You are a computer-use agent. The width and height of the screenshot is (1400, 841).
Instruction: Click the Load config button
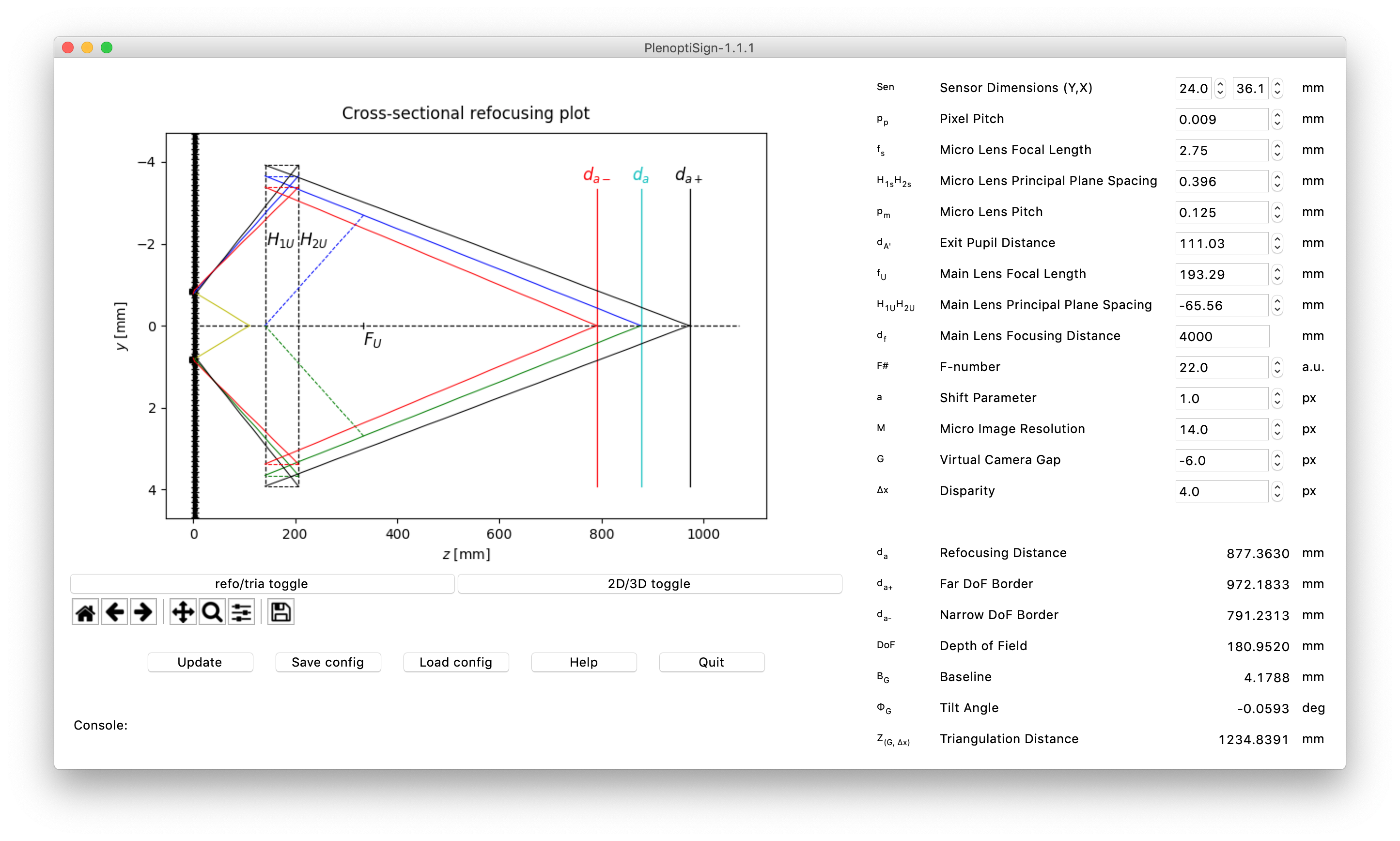coord(455,662)
